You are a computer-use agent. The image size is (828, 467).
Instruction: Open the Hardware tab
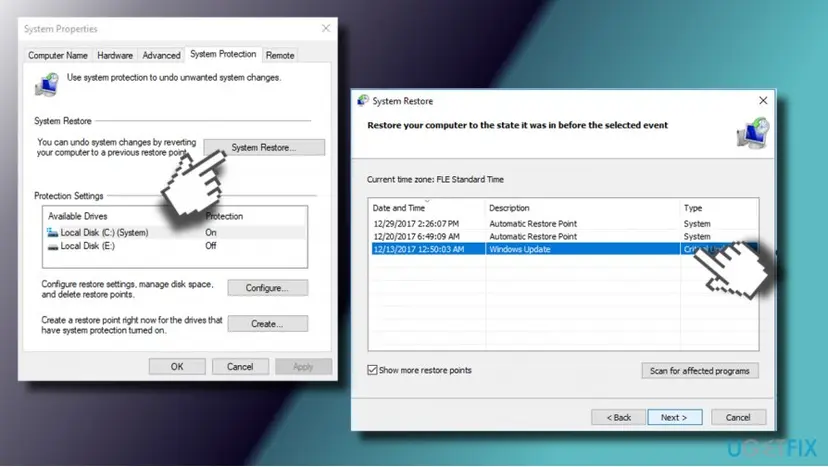(x=115, y=55)
